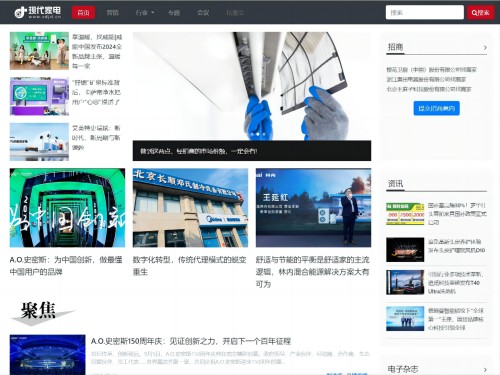Open the 专题 nav item

click(174, 13)
